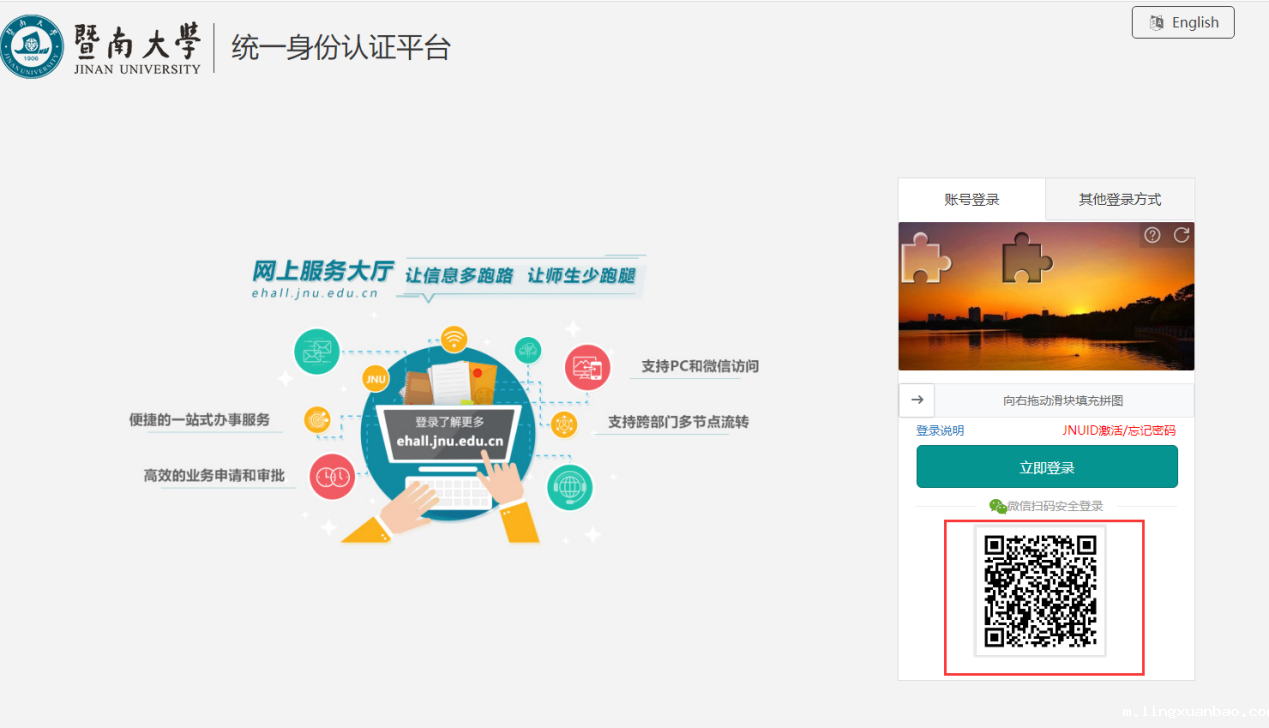This screenshot has width=1269, height=728.
Task: Click the 登录了解更多 text on the laptop
Action: click(450, 422)
